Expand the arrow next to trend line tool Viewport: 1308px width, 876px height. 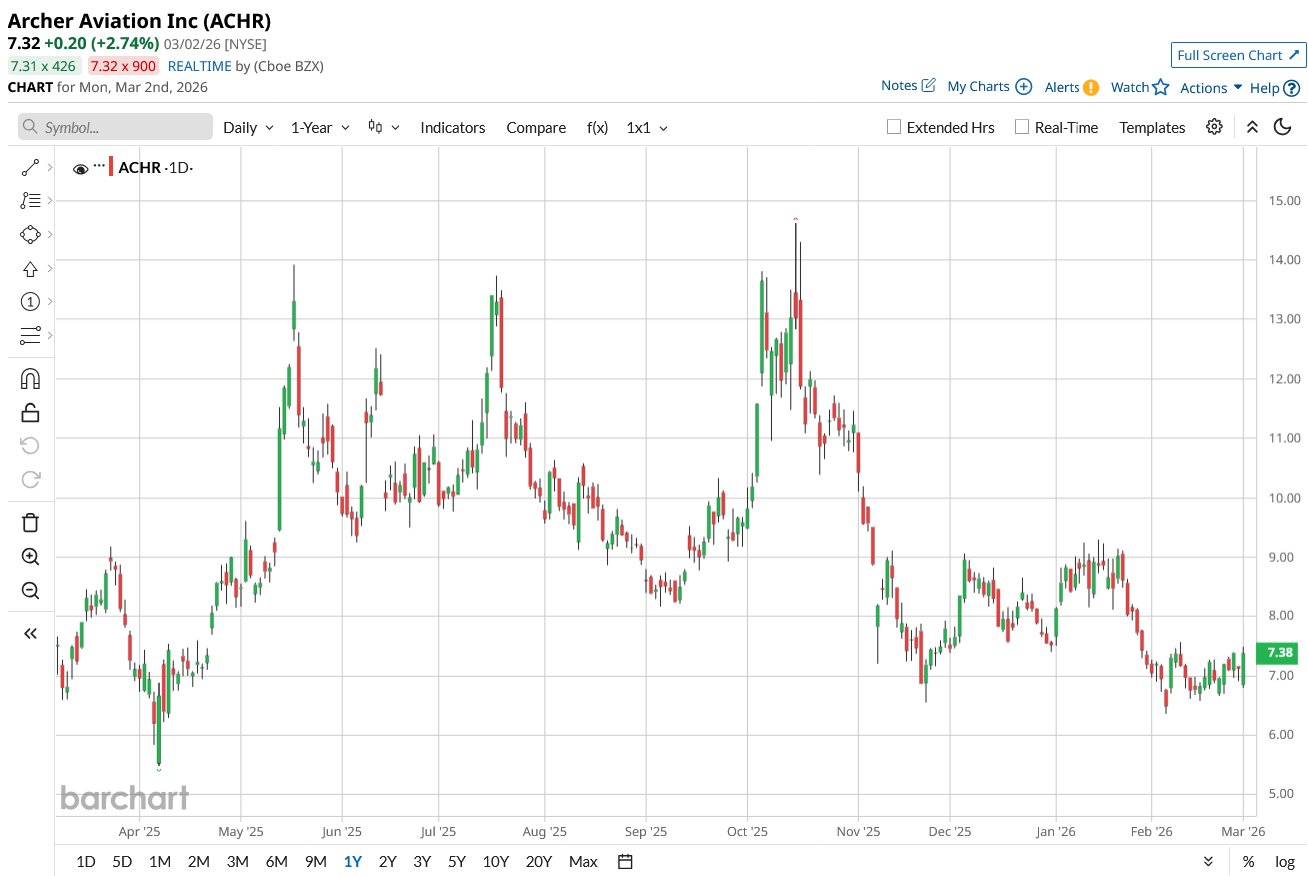[49, 167]
